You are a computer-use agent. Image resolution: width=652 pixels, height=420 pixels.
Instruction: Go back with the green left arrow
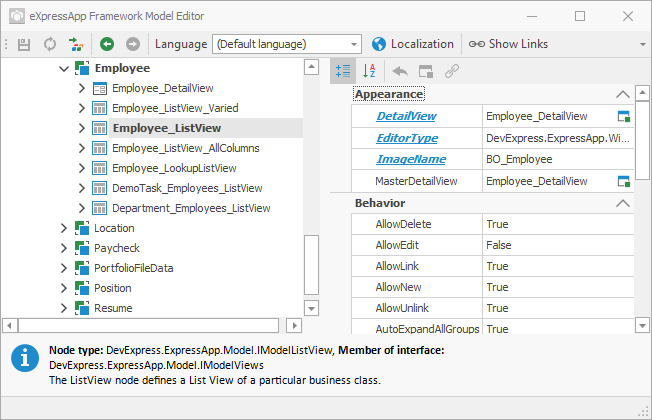pos(107,44)
